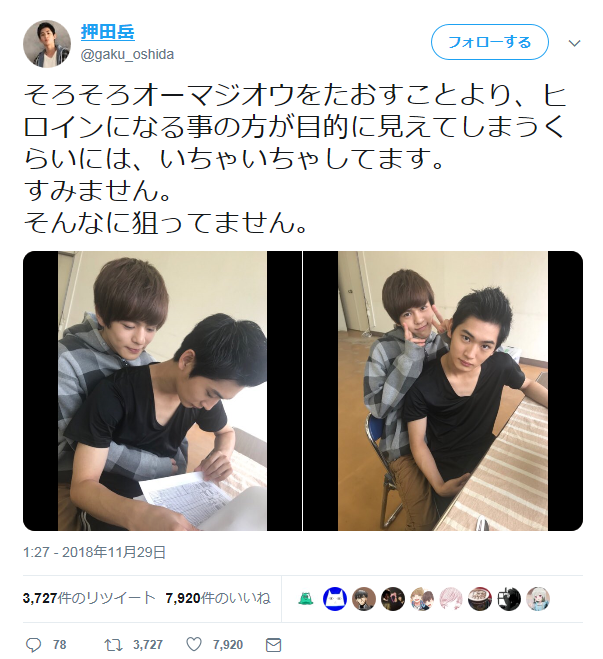Click the reply speech bubble icon
603x659 pixels.
click(x=34, y=644)
